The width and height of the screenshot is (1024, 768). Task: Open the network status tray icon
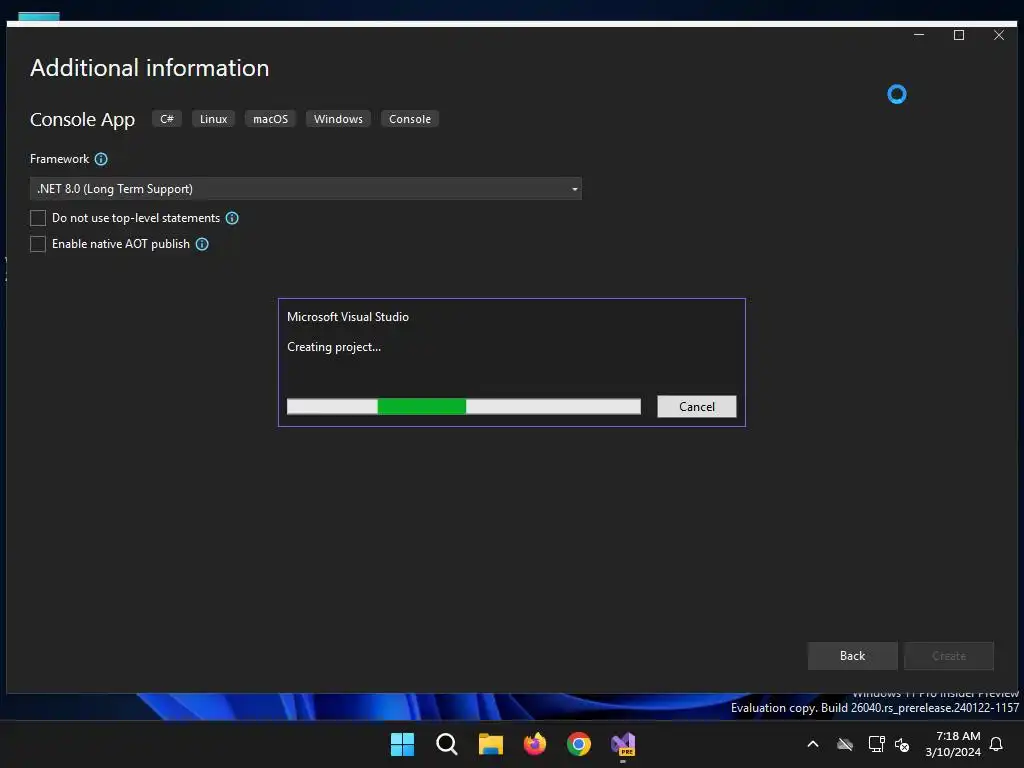click(x=876, y=744)
